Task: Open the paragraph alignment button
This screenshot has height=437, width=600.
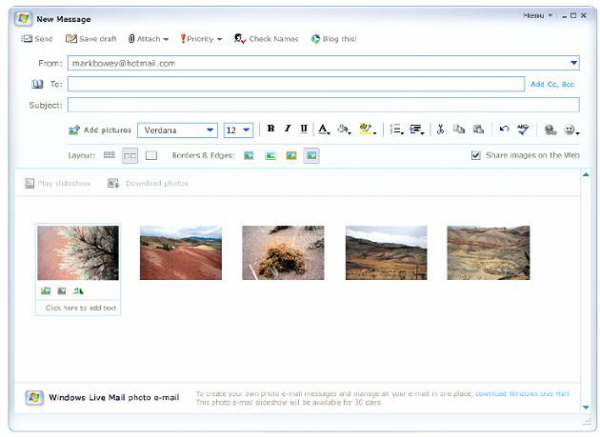Action: tap(417, 129)
